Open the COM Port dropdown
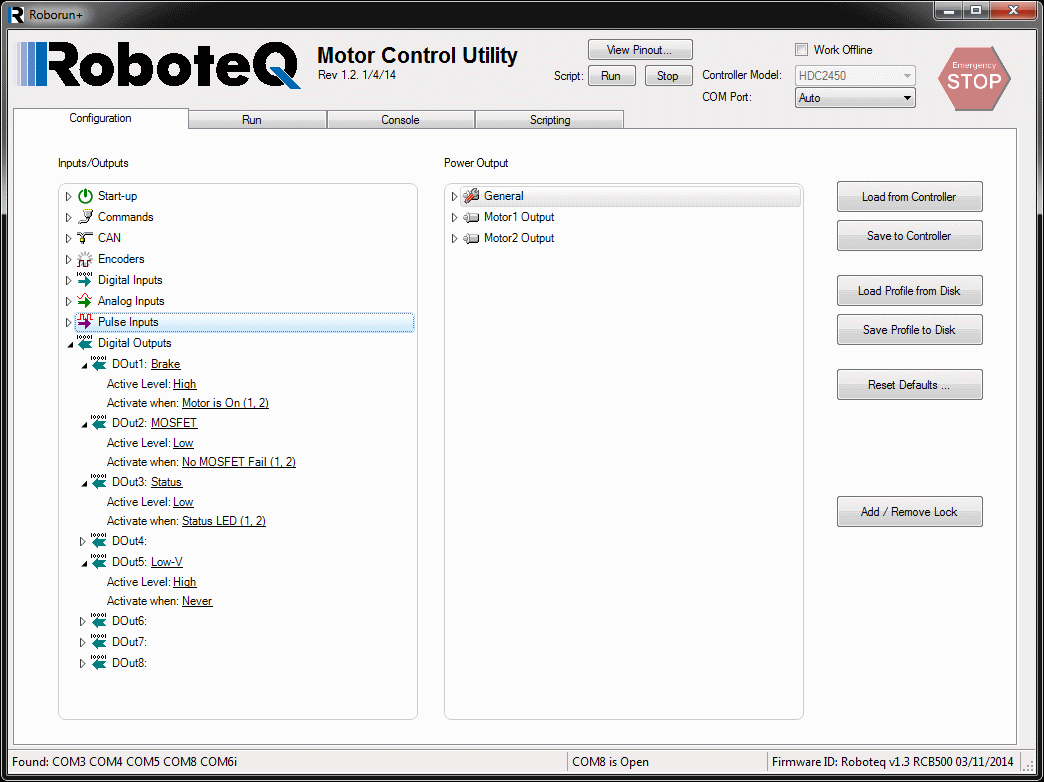Image resolution: width=1044 pixels, height=782 pixels. [855, 98]
